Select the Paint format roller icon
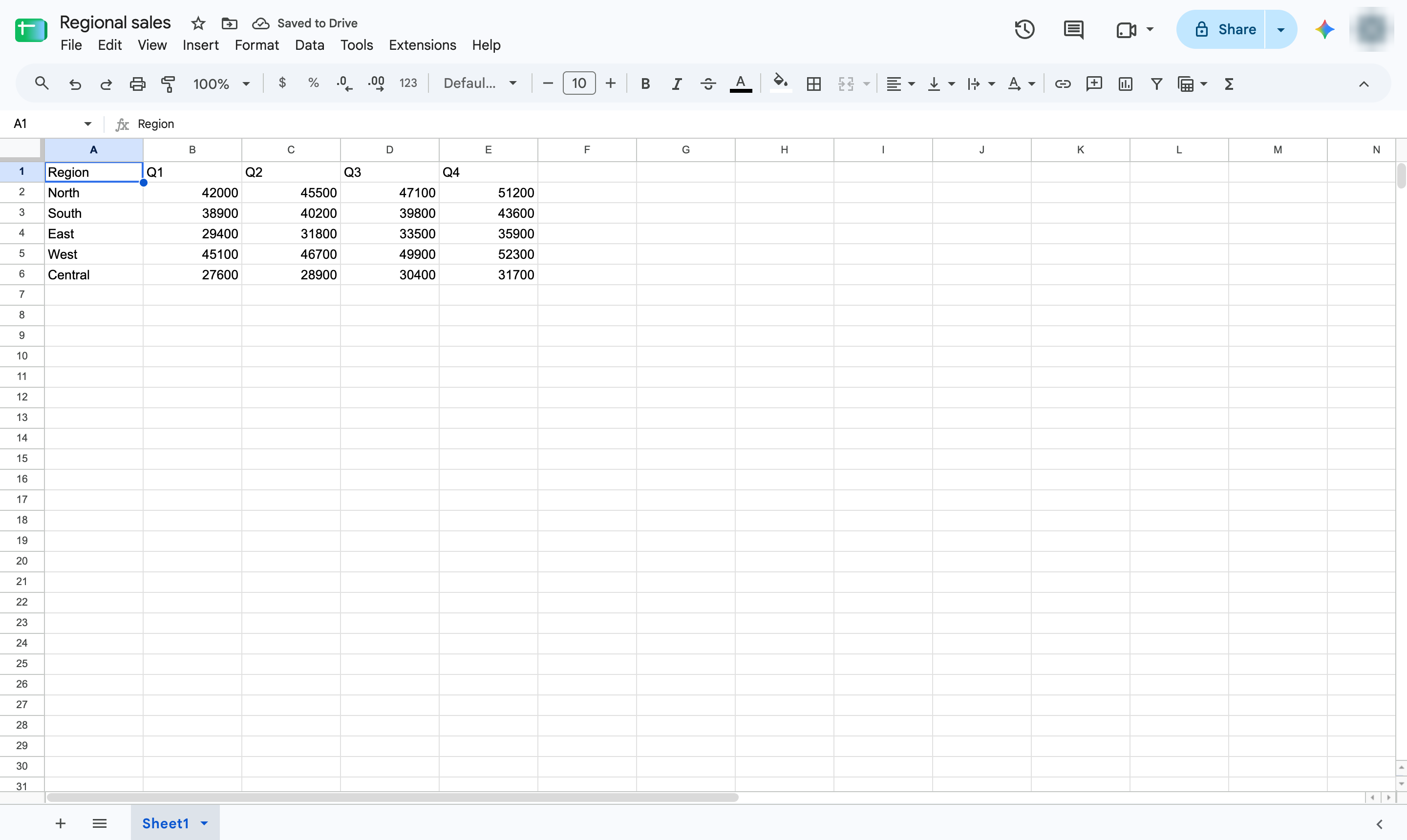Image resolution: width=1407 pixels, height=840 pixels. tap(168, 84)
